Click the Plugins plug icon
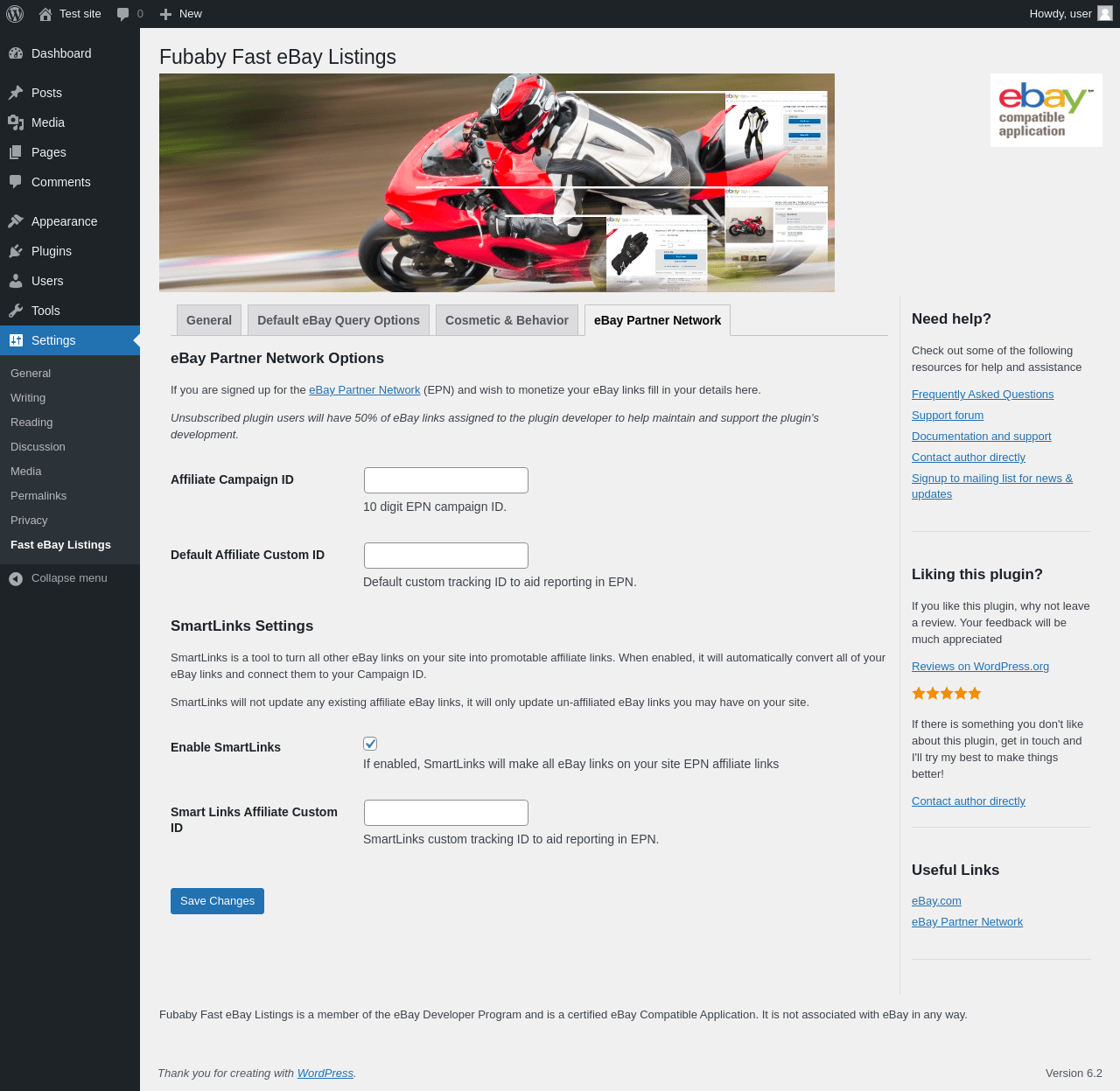The width and height of the screenshot is (1120, 1091). tap(16, 251)
